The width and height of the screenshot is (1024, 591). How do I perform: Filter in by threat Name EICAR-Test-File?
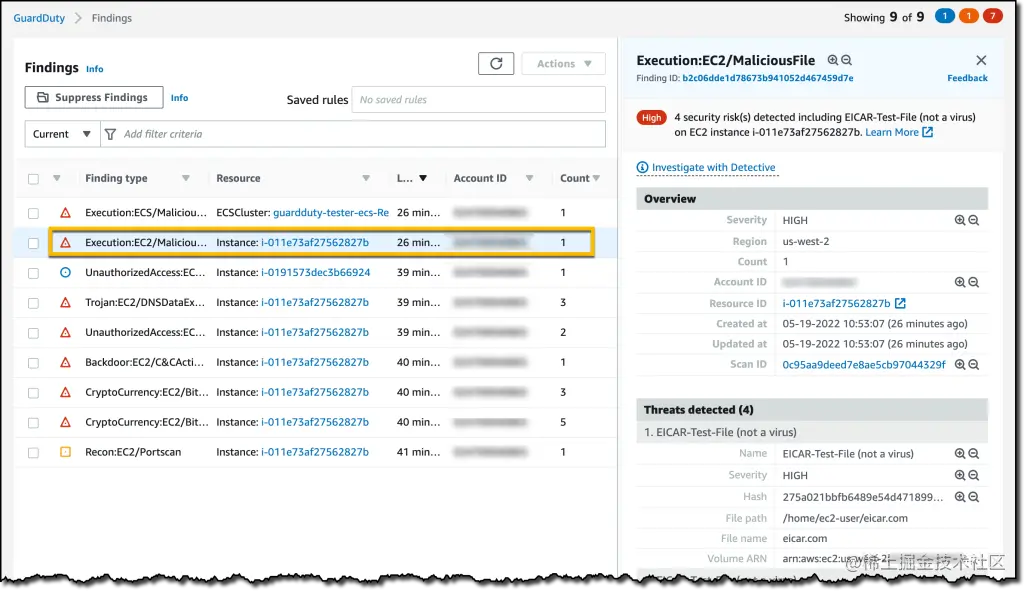point(959,453)
